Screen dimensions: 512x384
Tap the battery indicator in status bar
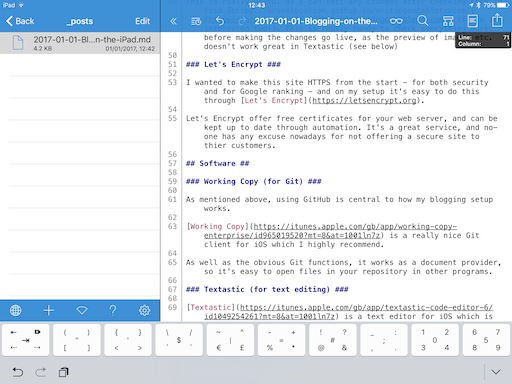pos(503,5)
